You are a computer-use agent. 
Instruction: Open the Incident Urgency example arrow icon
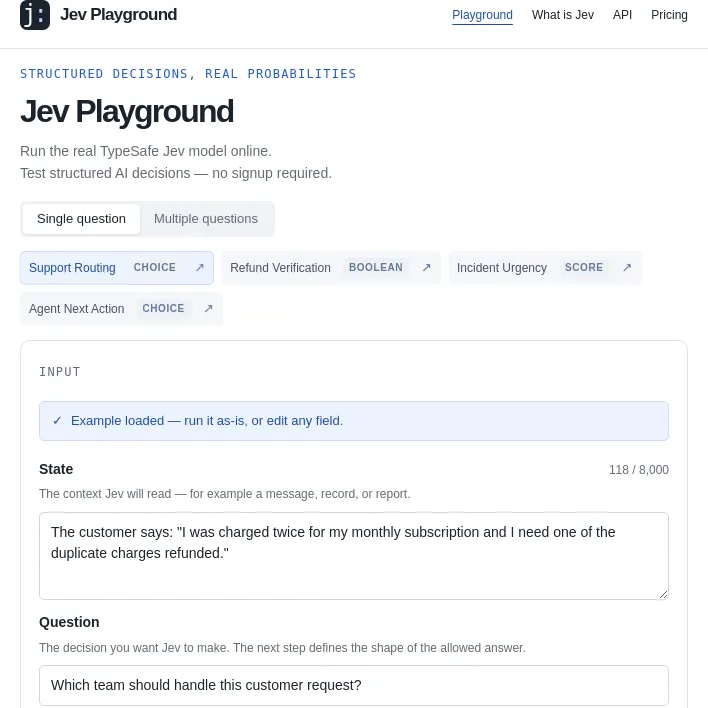coord(627,268)
